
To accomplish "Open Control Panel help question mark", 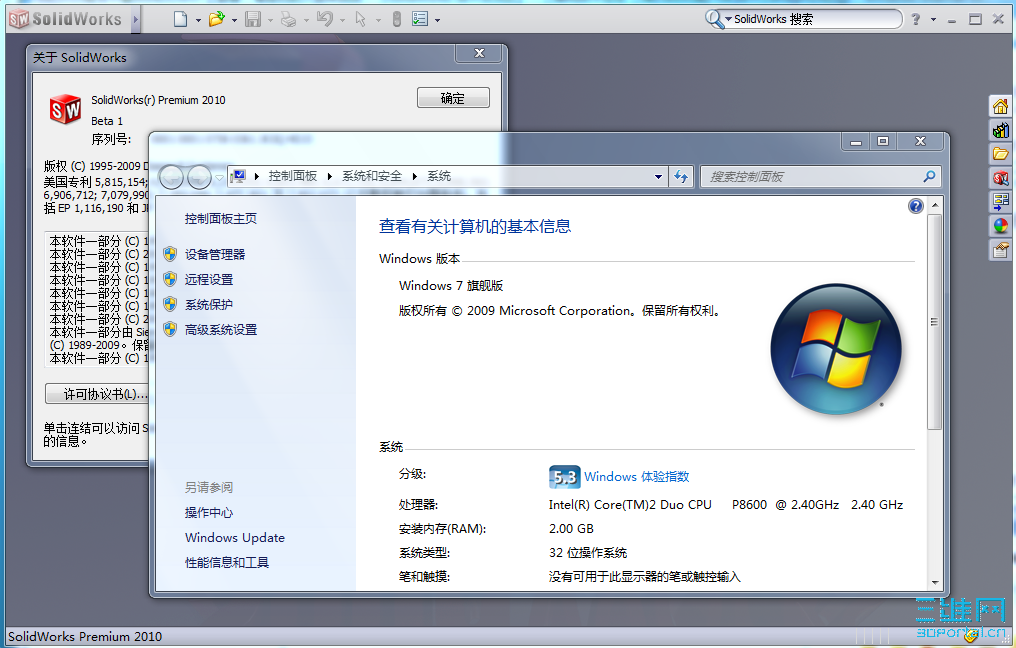I will pyautogui.click(x=916, y=207).
